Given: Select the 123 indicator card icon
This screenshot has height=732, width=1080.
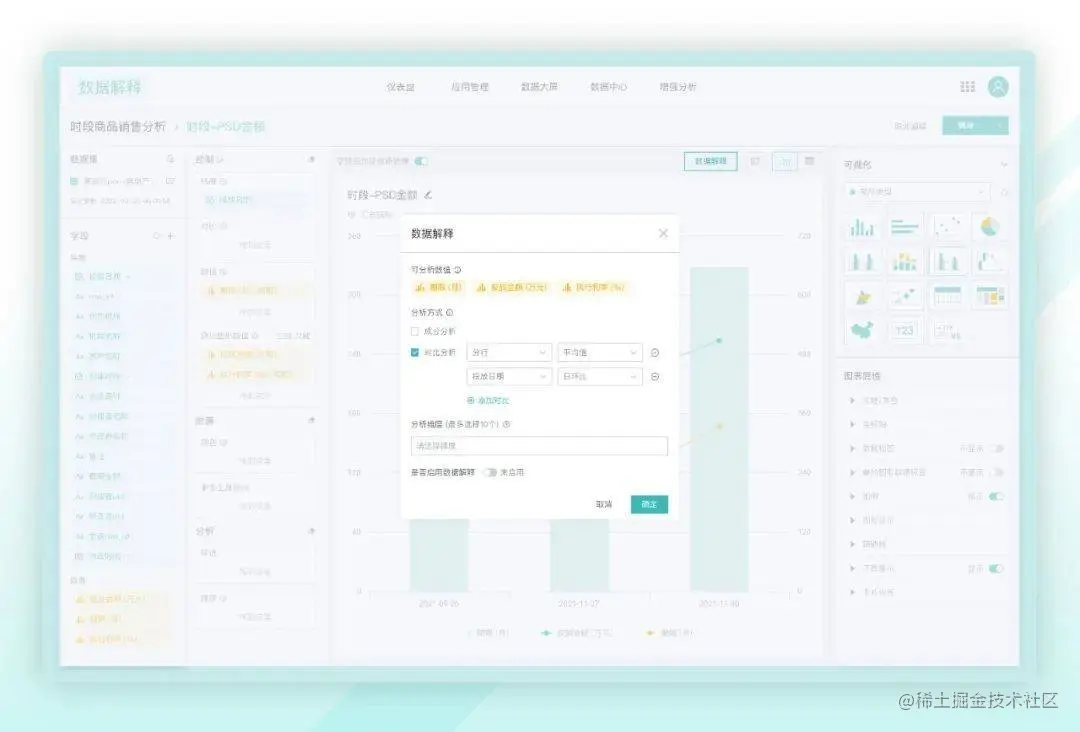Looking at the screenshot, I should pos(904,331).
